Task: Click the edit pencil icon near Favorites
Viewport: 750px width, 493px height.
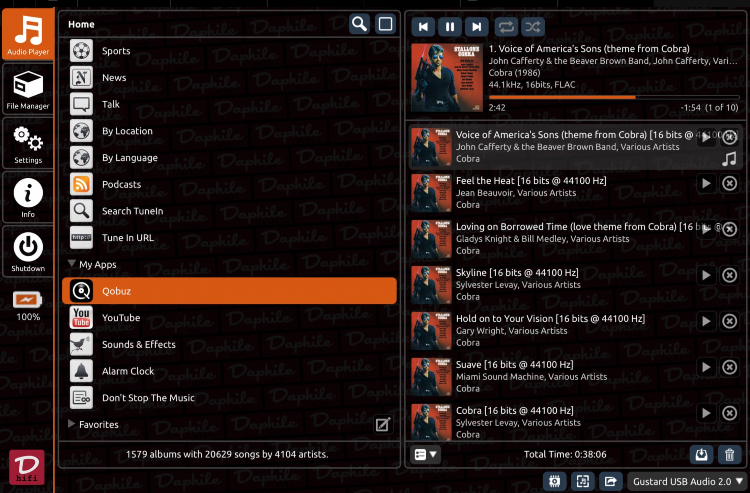Action: 383,424
